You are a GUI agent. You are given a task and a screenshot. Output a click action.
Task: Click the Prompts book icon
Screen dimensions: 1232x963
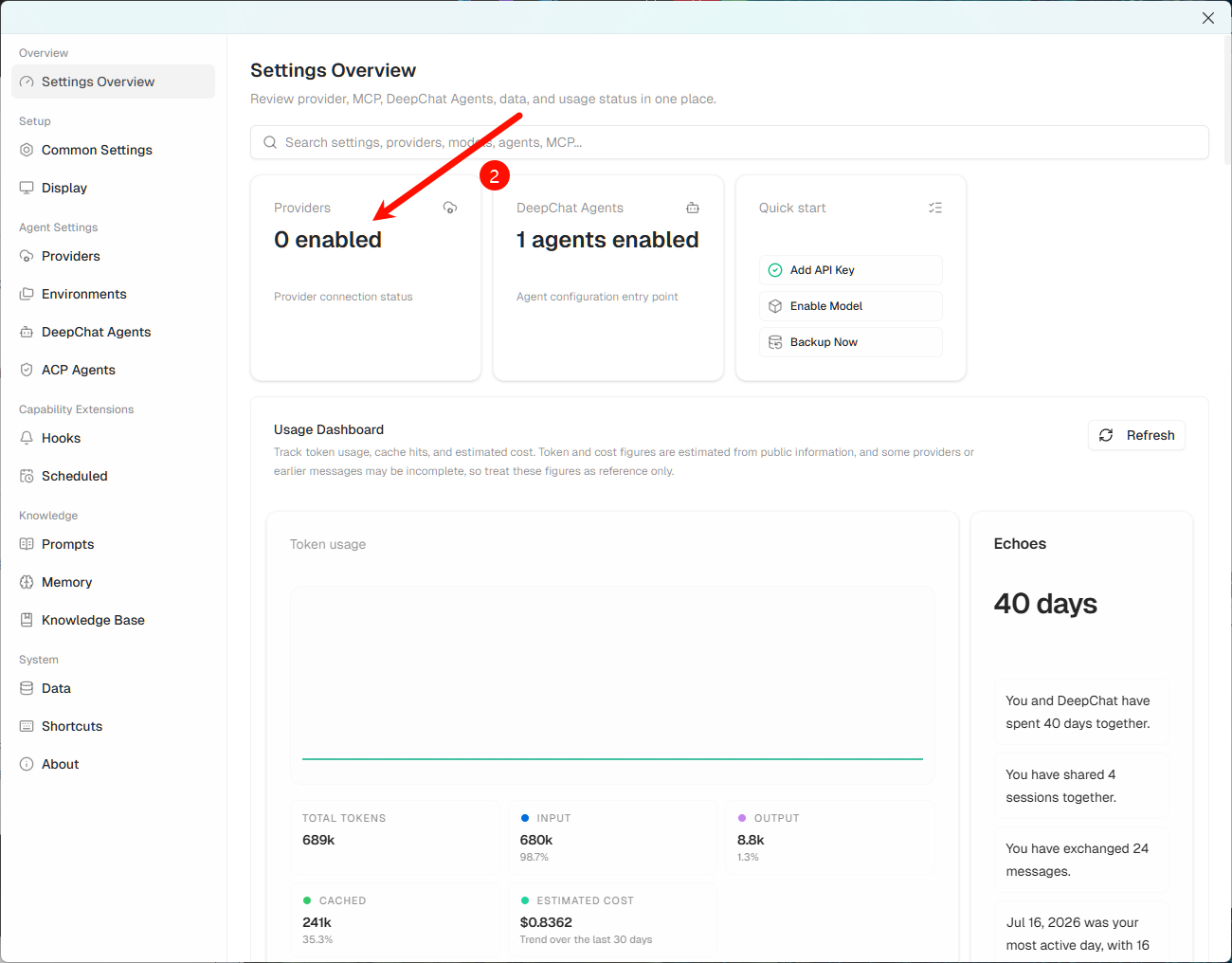pos(27,544)
